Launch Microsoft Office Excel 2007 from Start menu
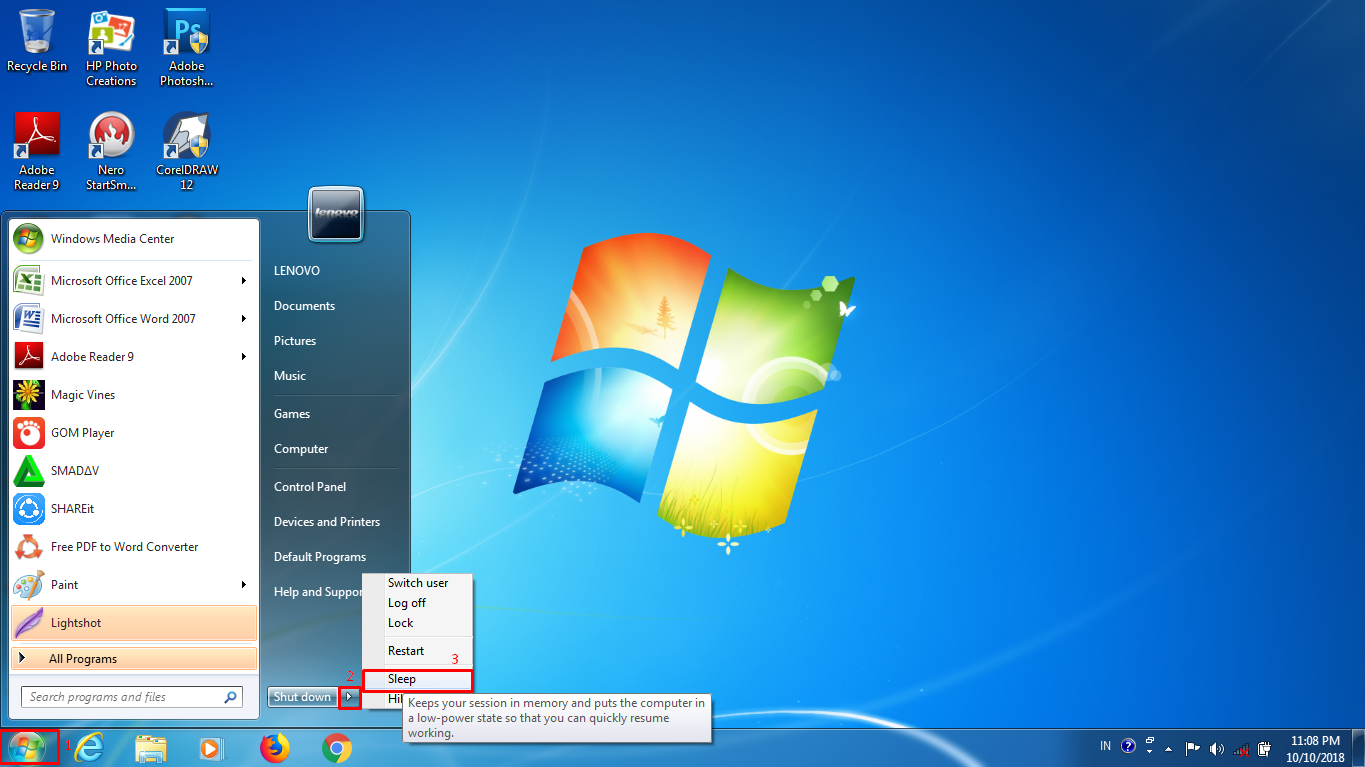 134,281
